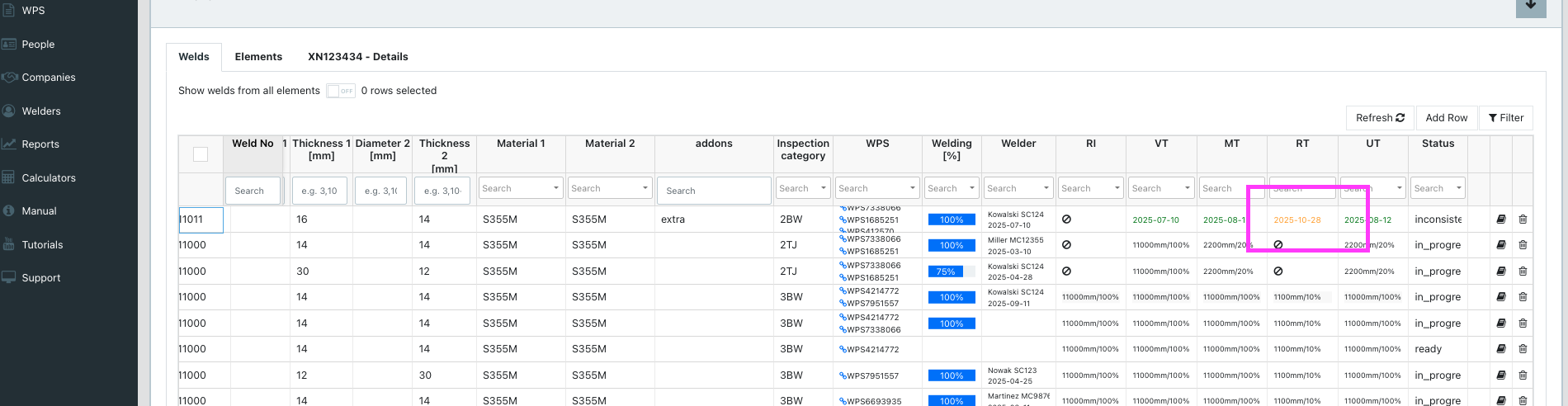Image resolution: width=1568 pixels, height=406 pixels.
Task: Click the Add Row button
Action: [1447, 118]
